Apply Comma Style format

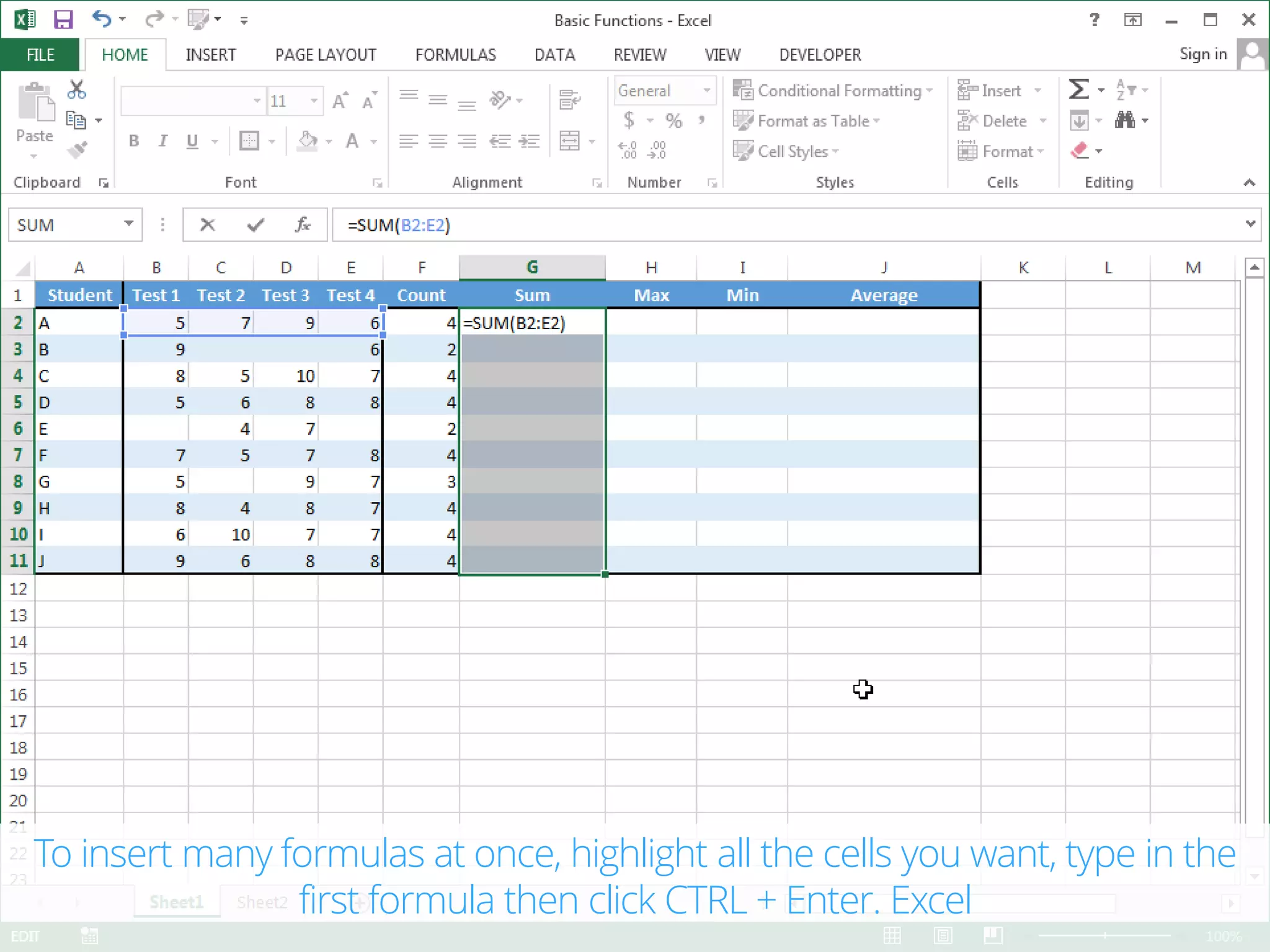[702, 119]
